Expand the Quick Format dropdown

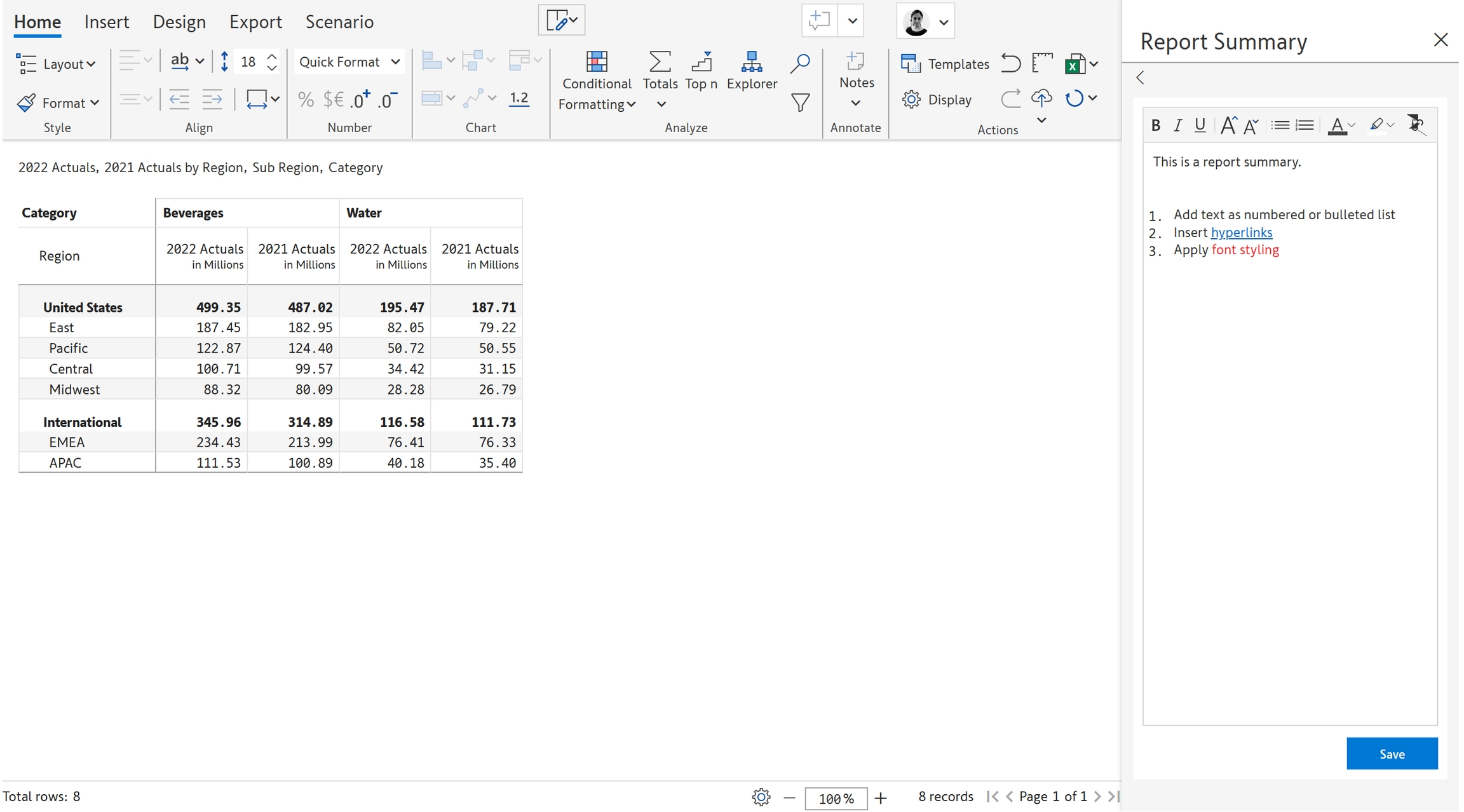349,62
